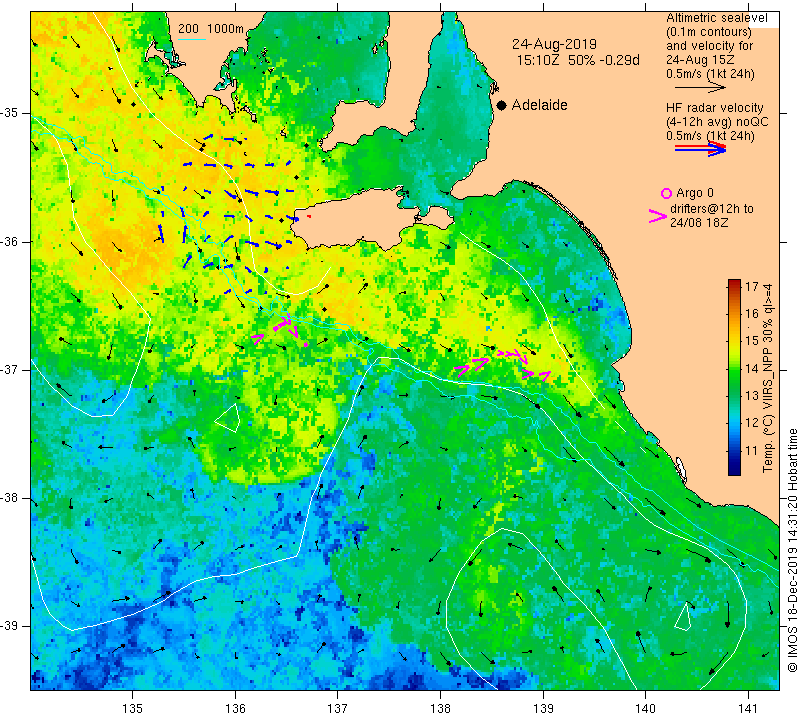Click the magenta drifter chevron legend symbol
The width and height of the screenshot is (800, 720).
pos(658,216)
